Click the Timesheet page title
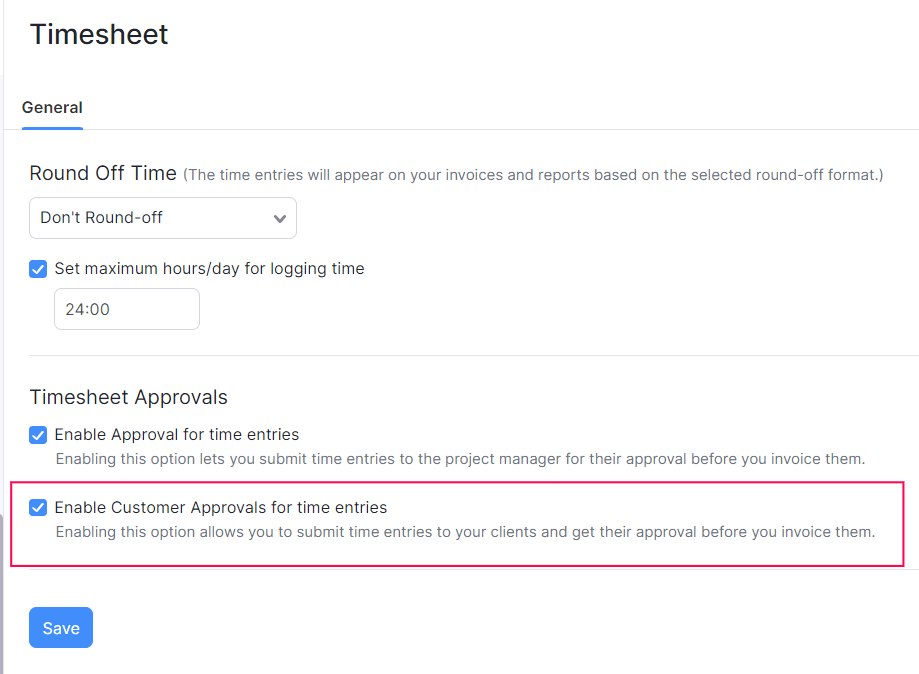 [98, 34]
